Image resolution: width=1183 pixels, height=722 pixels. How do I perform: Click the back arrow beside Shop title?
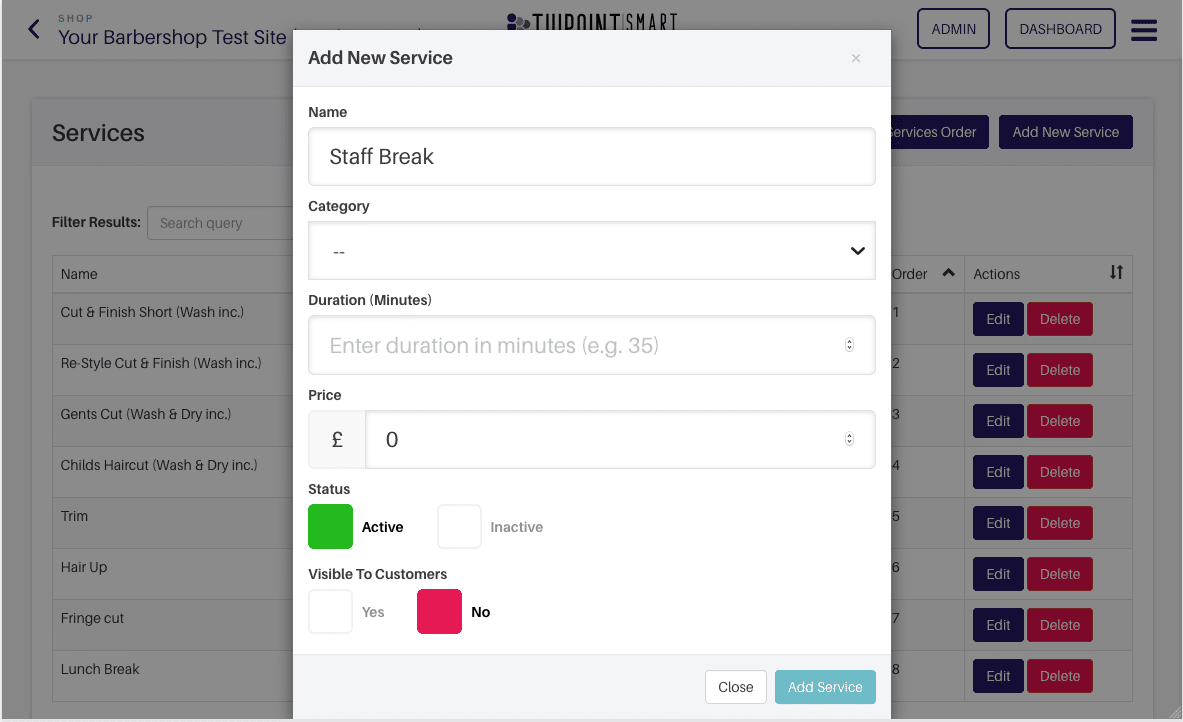click(x=34, y=29)
